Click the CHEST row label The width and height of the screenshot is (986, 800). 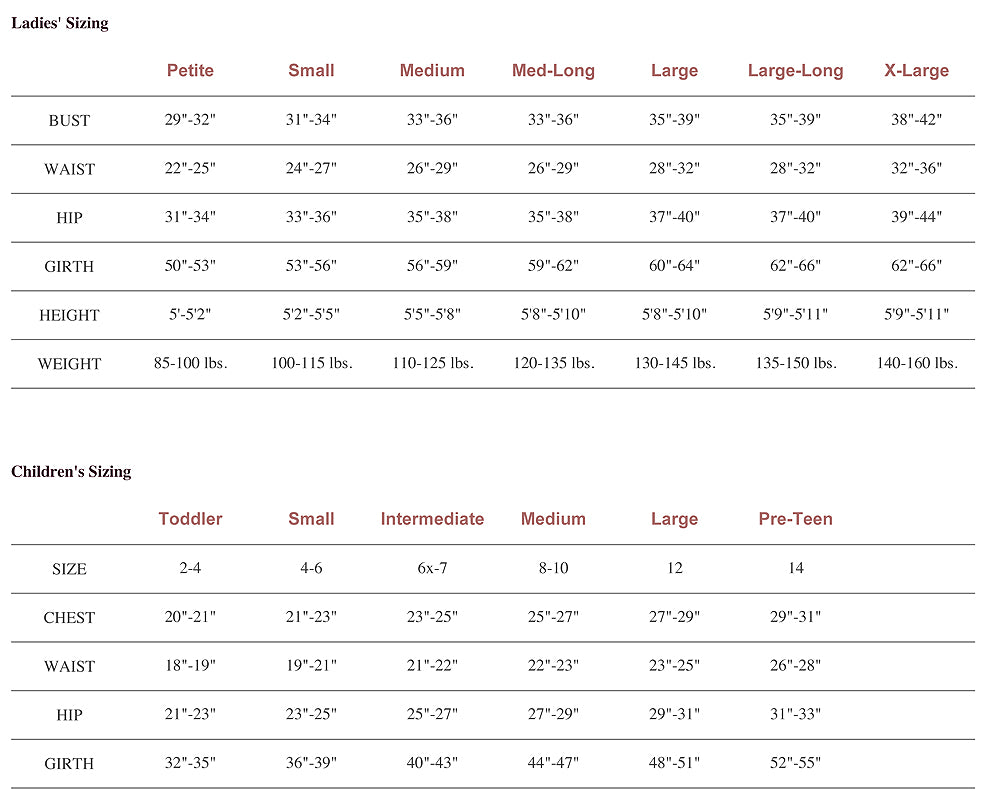click(x=69, y=618)
